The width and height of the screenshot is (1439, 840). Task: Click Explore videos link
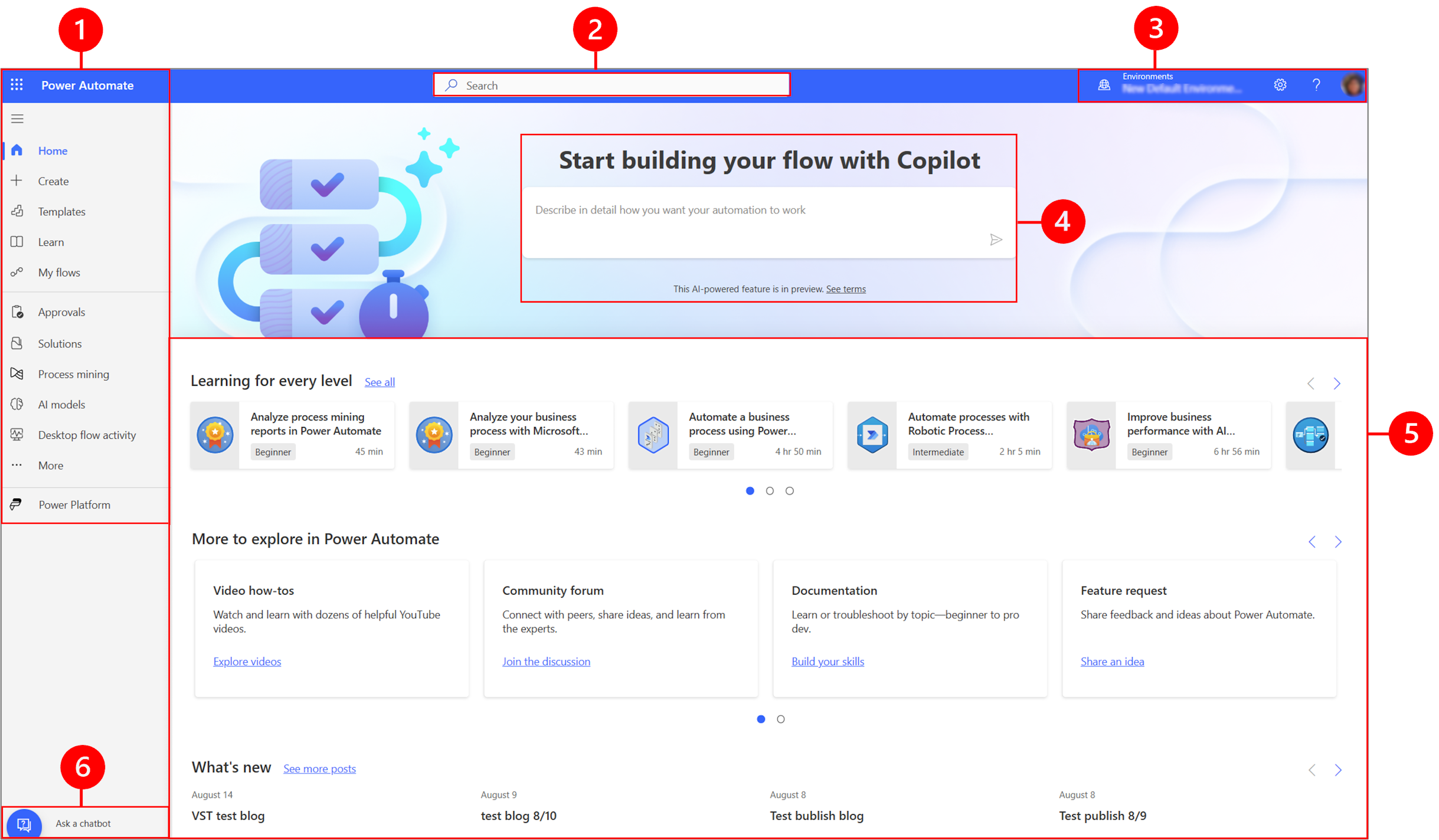point(248,661)
